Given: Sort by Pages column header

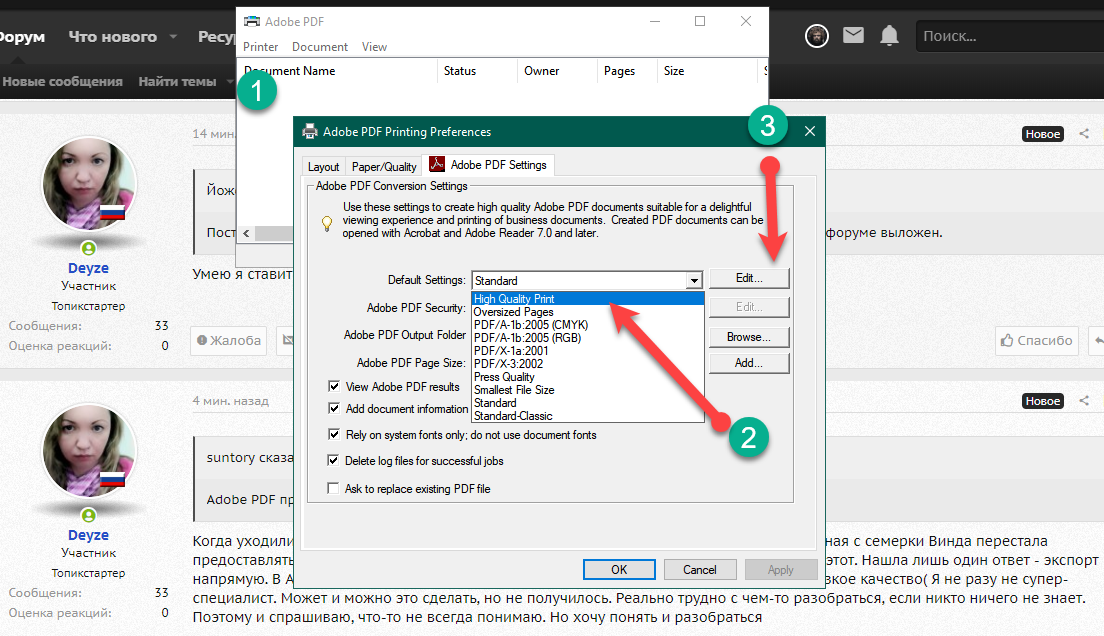Looking at the screenshot, I should coord(627,71).
